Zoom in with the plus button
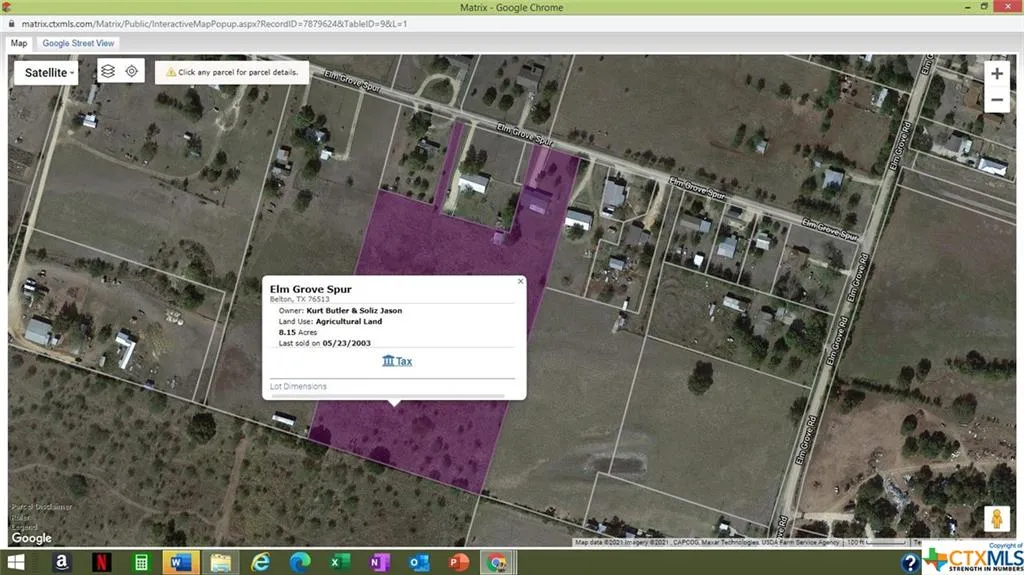This screenshot has width=1024, height=575. pos(996,74)
